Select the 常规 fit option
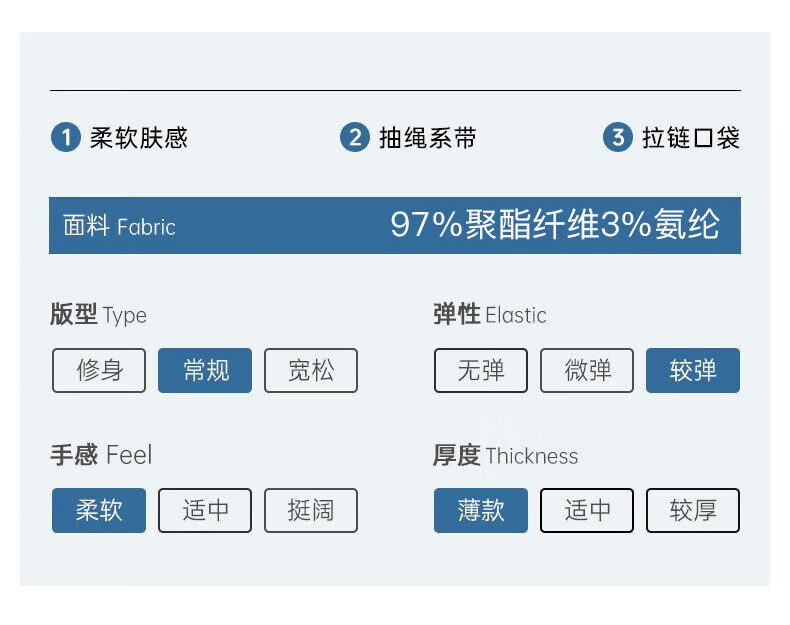 [x=205, y=370]
